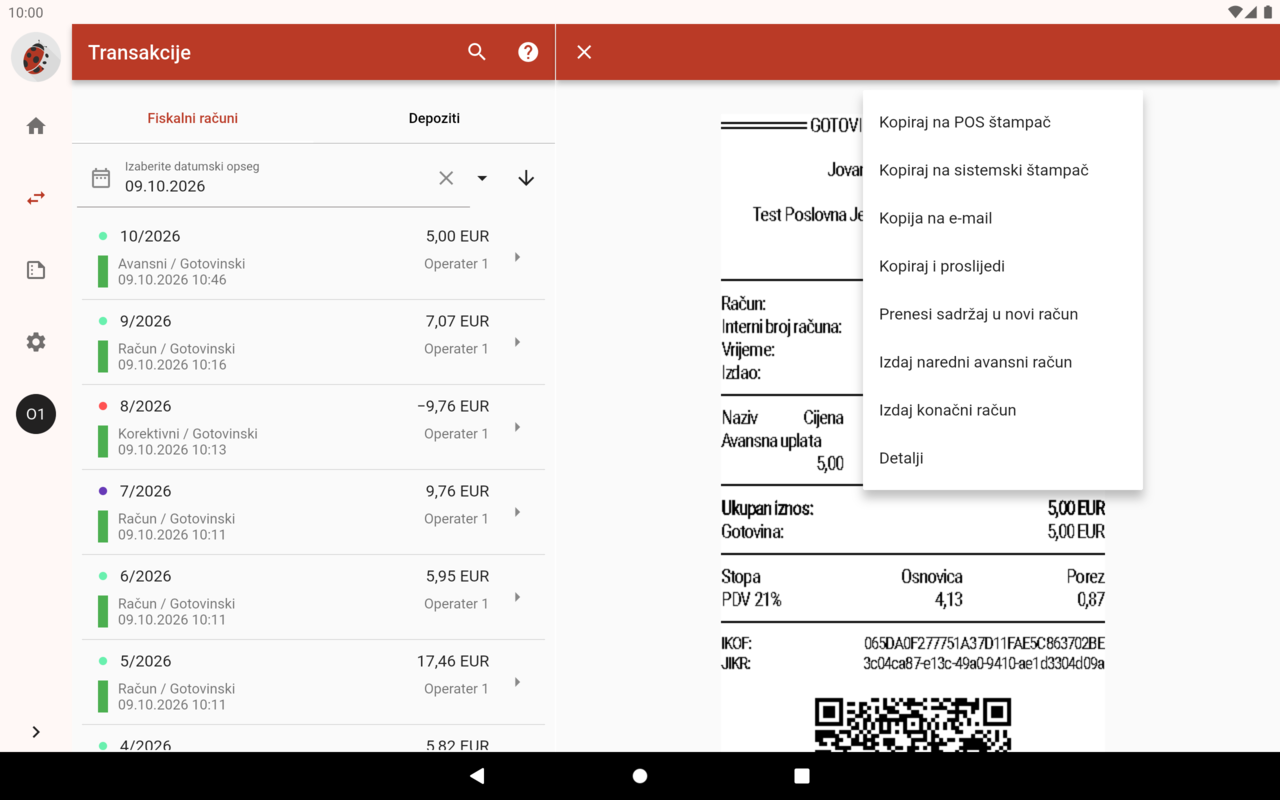
Task: Select transaction 6/2026 title
Action: click(x=145, y=577)
